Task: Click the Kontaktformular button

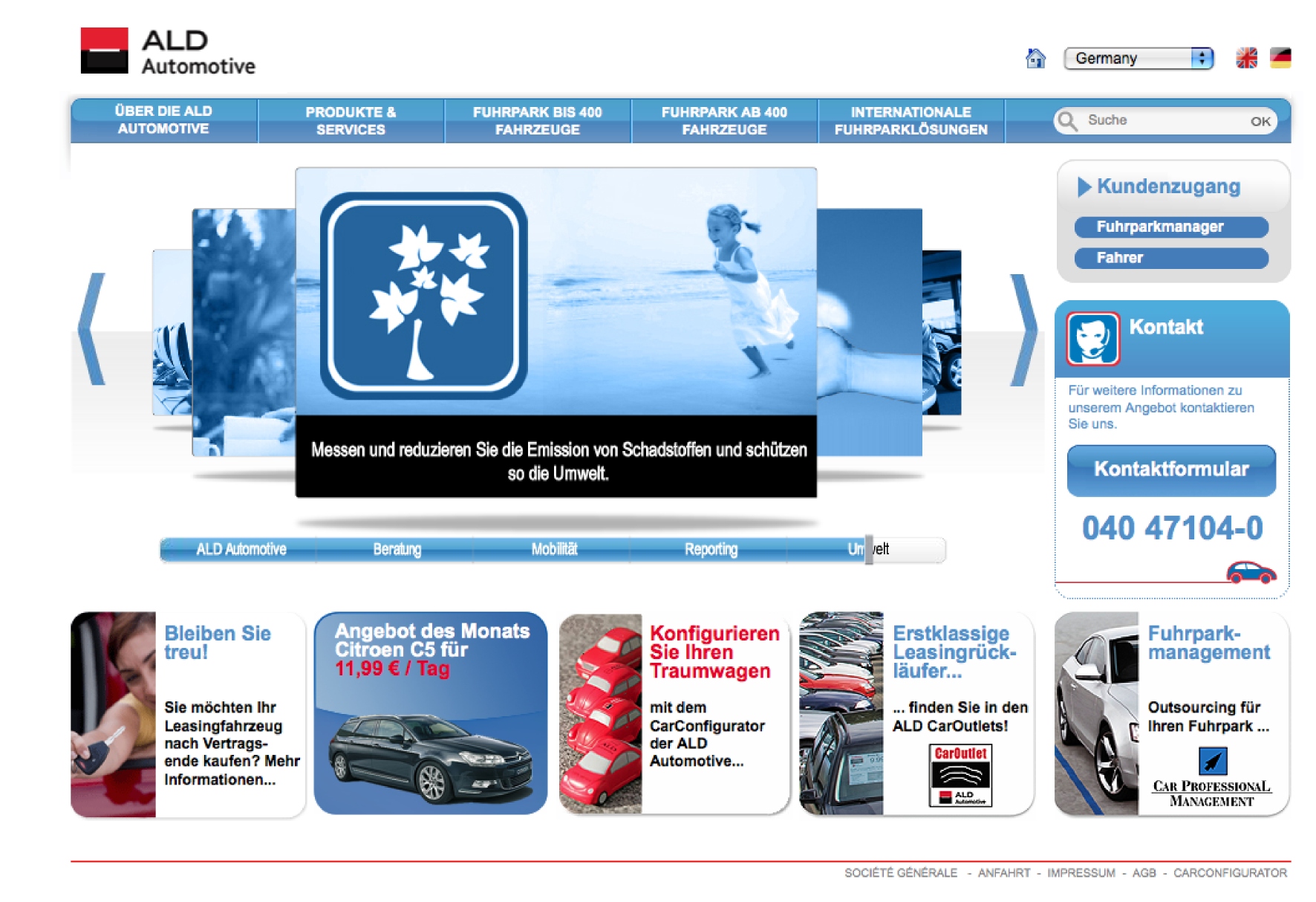Action: pos(1172,469)
